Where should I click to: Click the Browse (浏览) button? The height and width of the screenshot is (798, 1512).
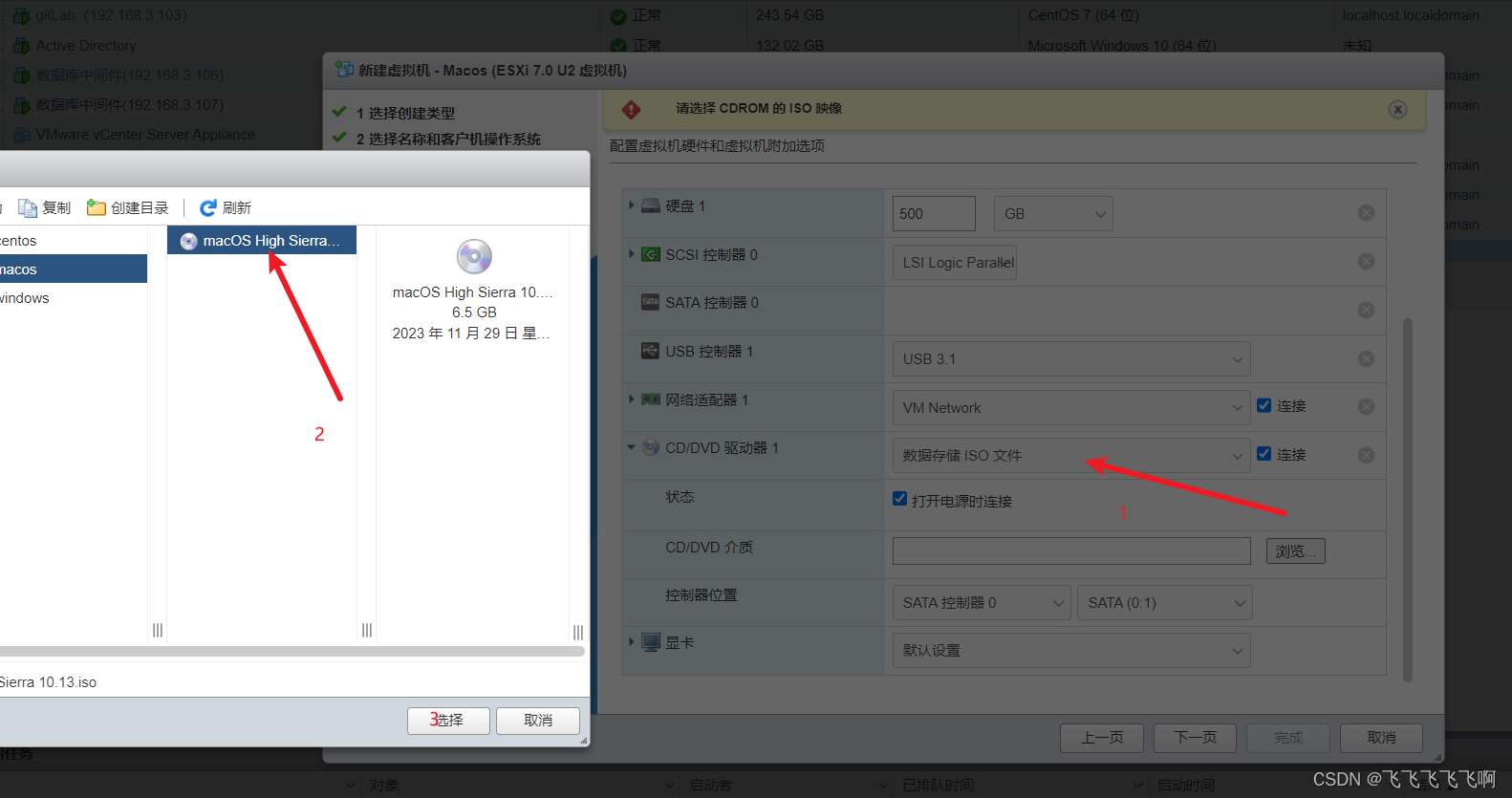pos(1295,551)
